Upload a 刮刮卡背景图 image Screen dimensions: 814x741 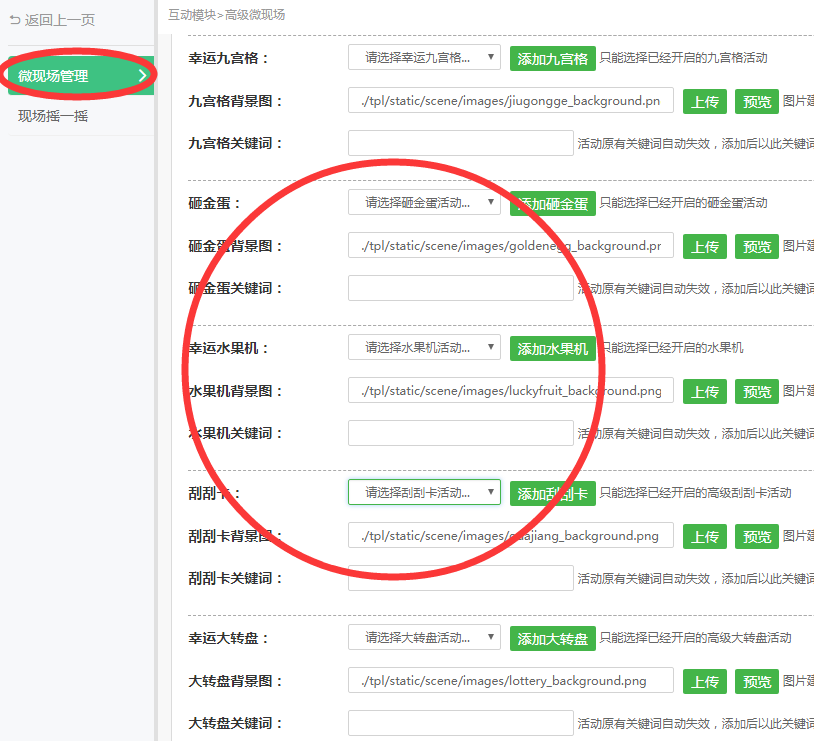(x=705, y=537)
